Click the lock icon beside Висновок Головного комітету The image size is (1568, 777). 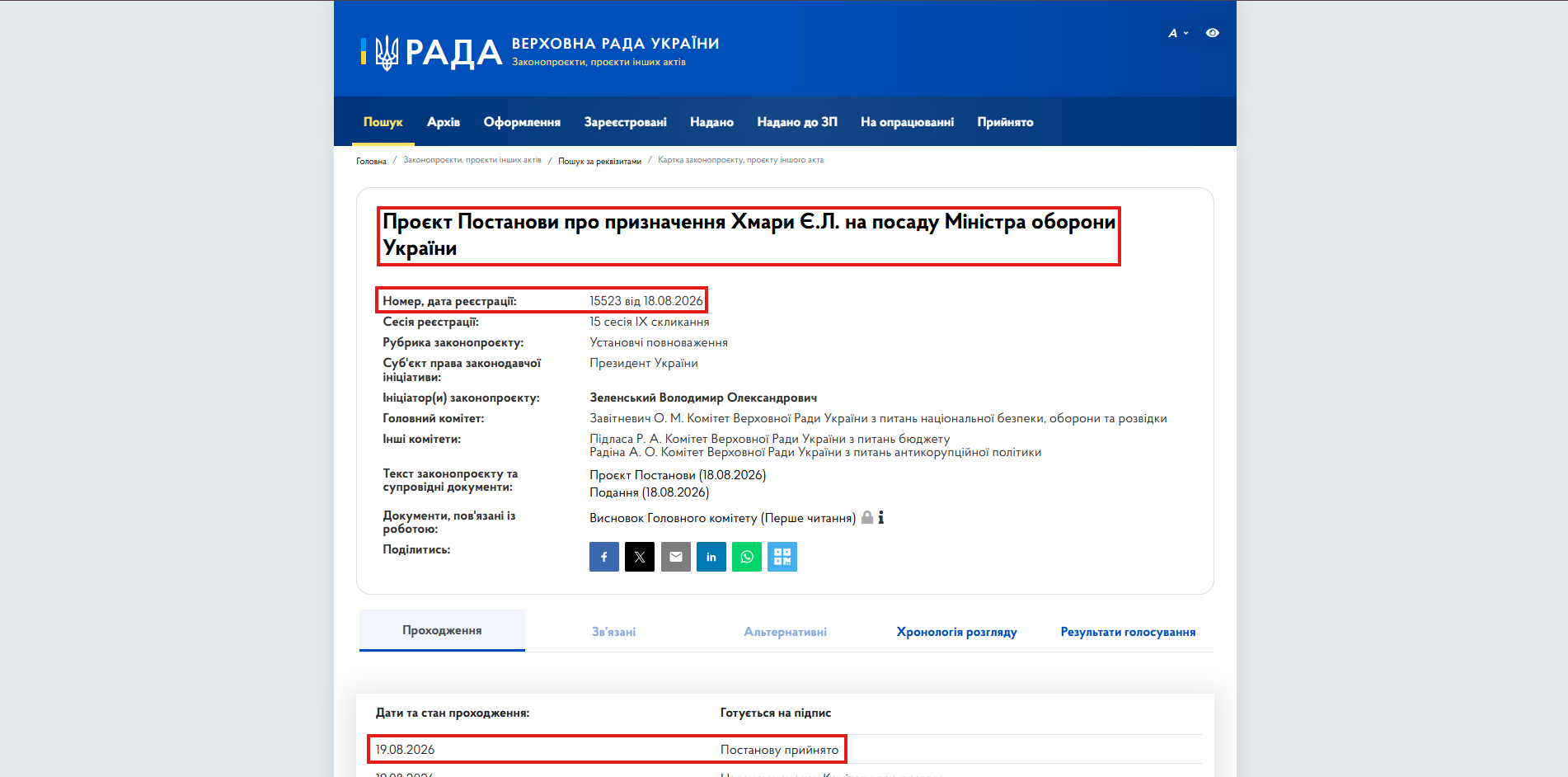tap(867, 518)
